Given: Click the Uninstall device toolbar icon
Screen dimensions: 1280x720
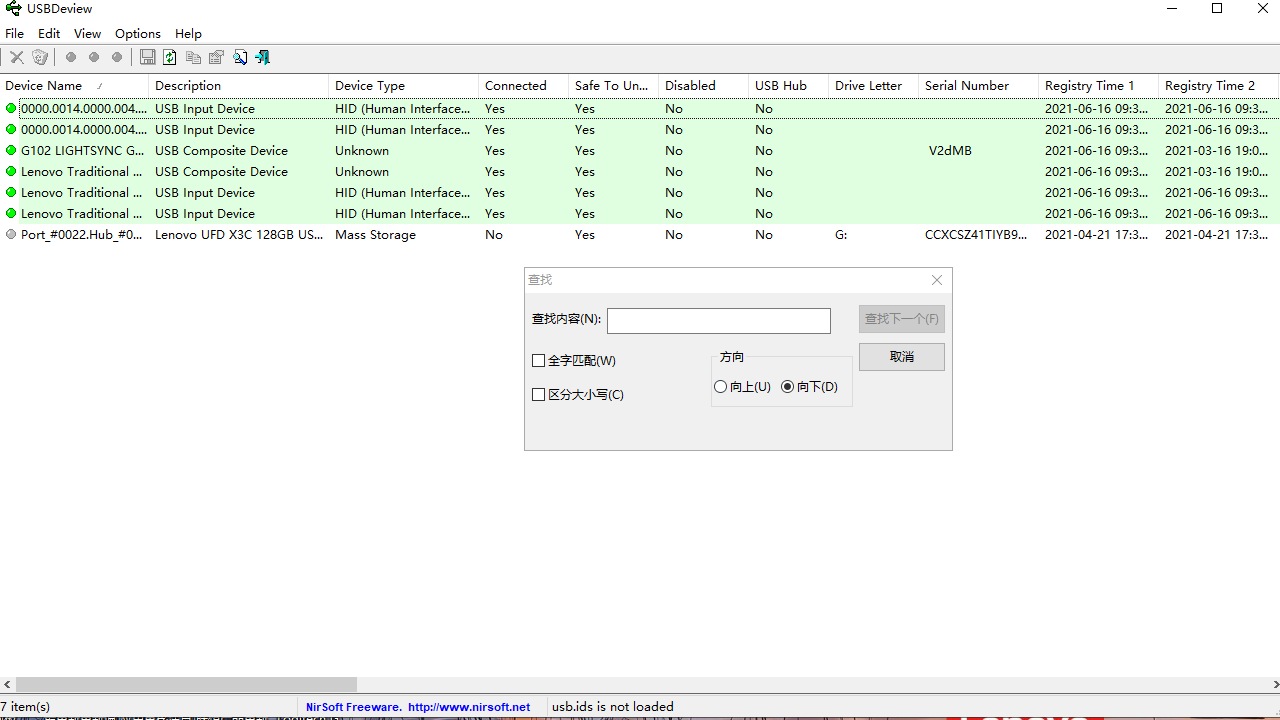Looking at the screenshot, I should pyautogui.click(x=40, y=57).
